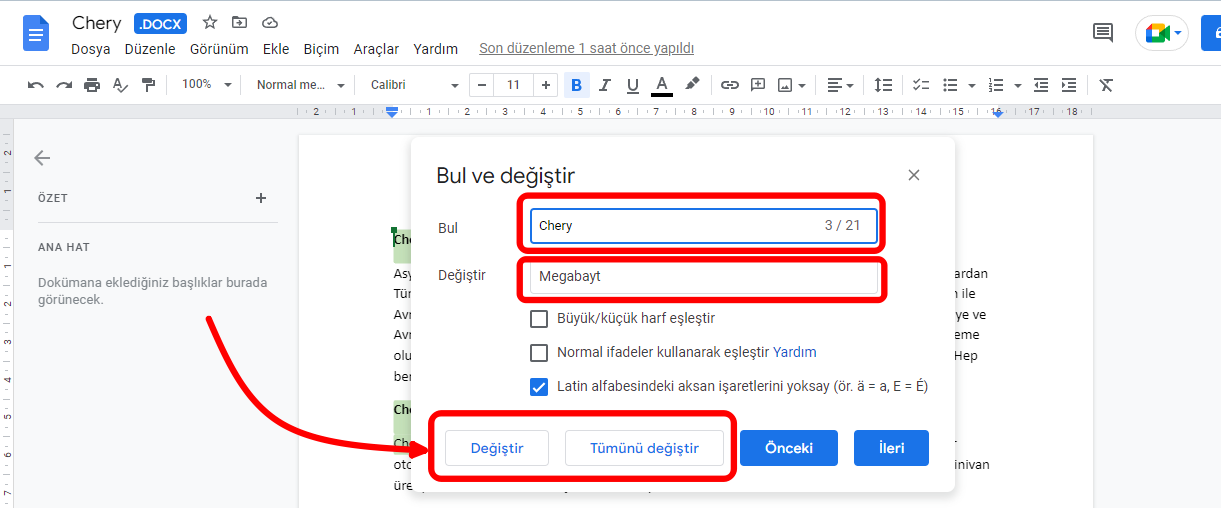Click the italic formatting icon

(604, 85)
